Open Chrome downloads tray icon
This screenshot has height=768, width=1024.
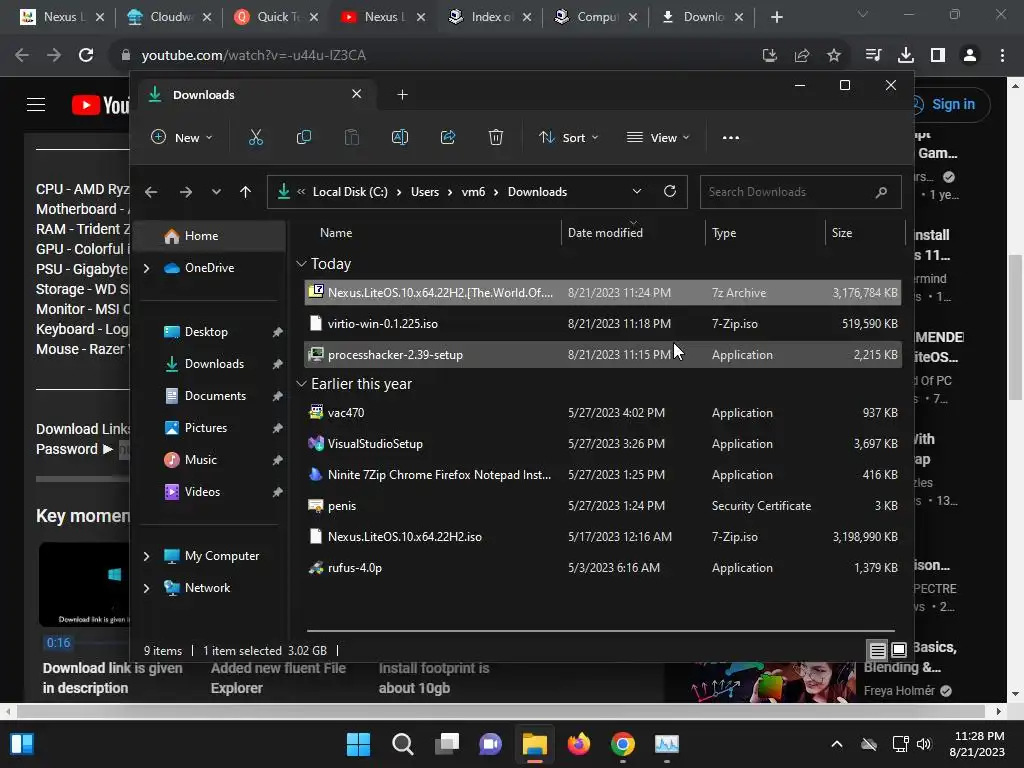[x=906, y=56]
